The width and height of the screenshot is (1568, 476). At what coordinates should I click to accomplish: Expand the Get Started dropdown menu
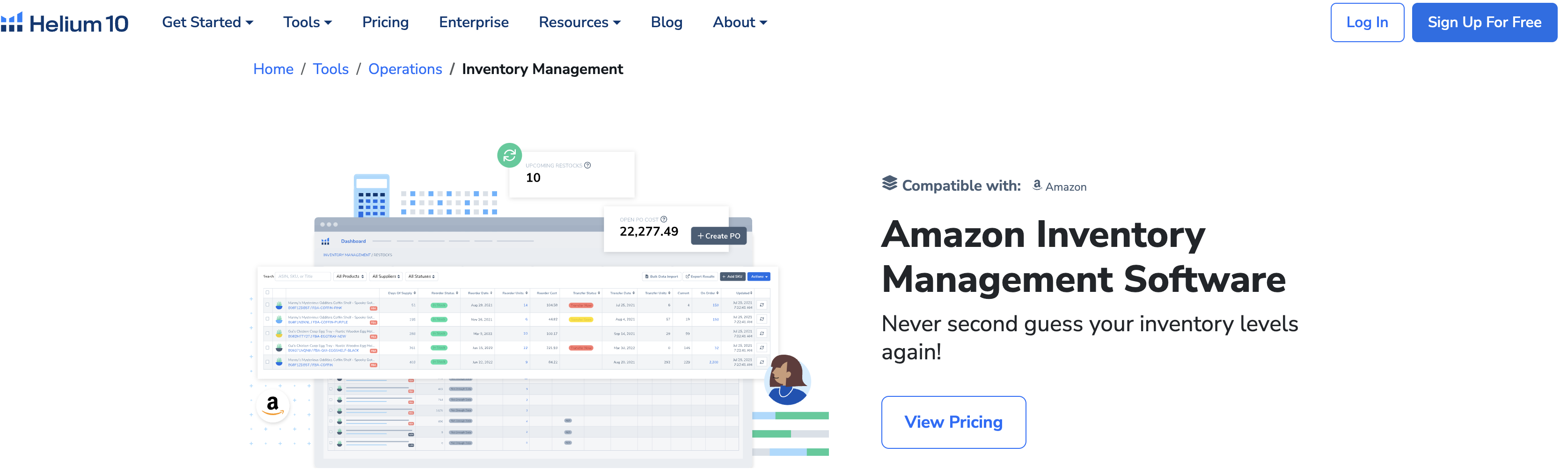[207, 22]
